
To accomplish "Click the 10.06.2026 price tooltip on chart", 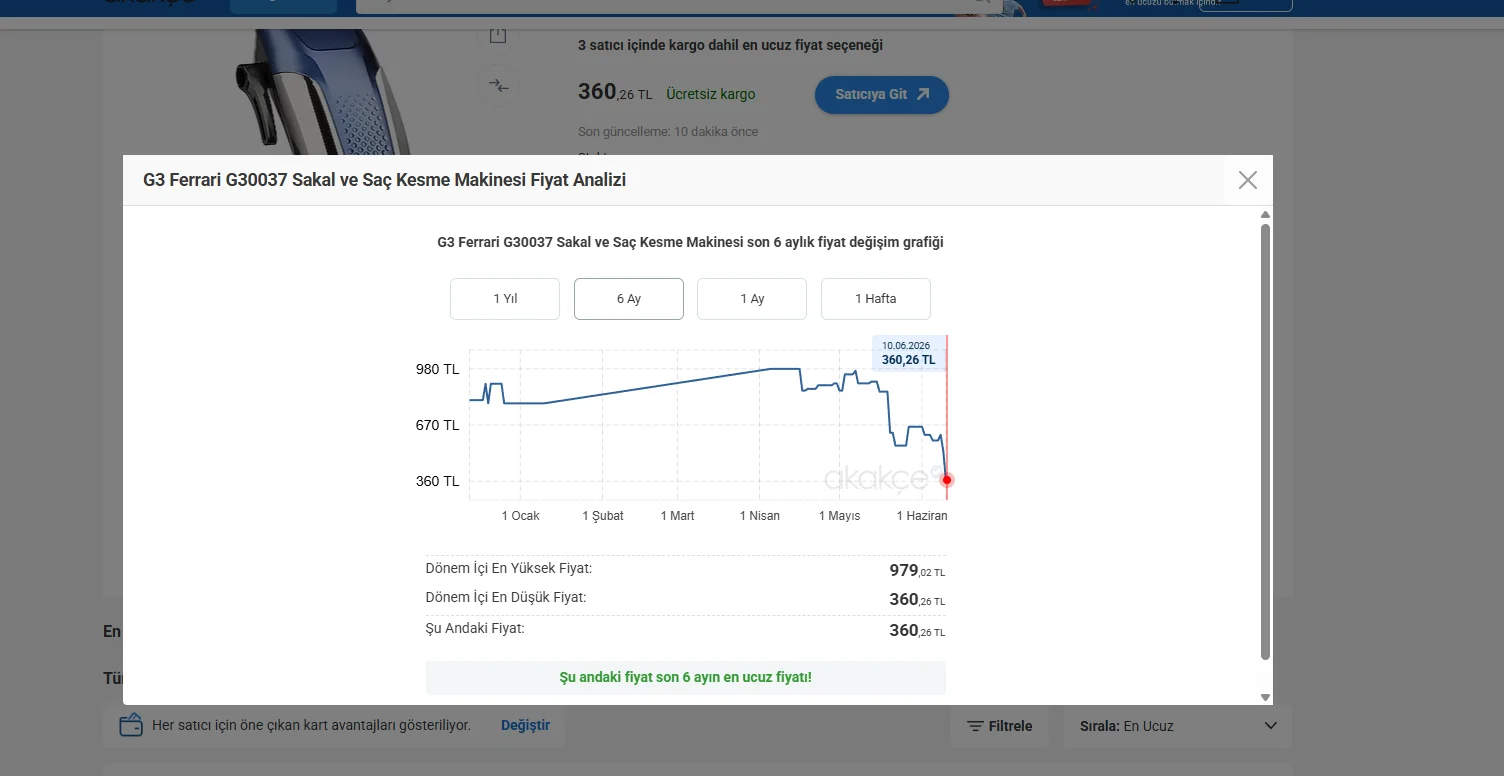I will 908,353.
